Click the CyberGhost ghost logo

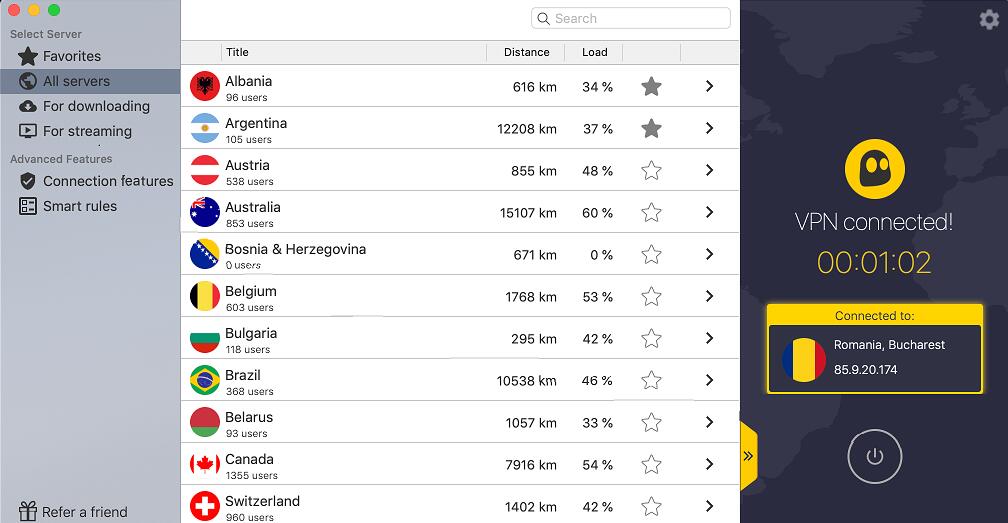coord(874,169)
